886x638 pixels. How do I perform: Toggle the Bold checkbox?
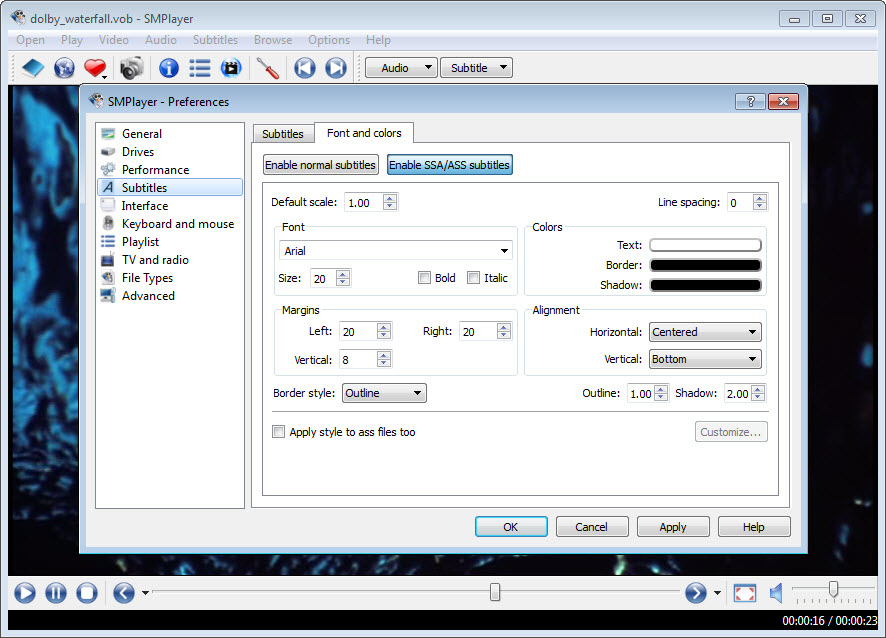pyautogui.click(x=424, y=278)
